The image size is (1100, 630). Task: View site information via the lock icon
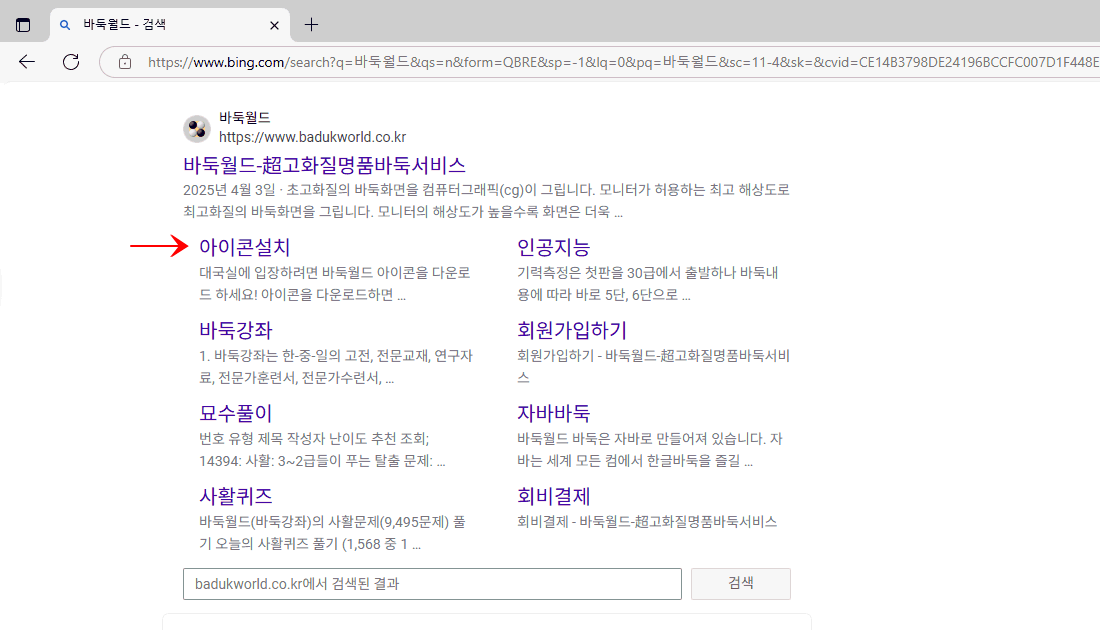point(125,62)
